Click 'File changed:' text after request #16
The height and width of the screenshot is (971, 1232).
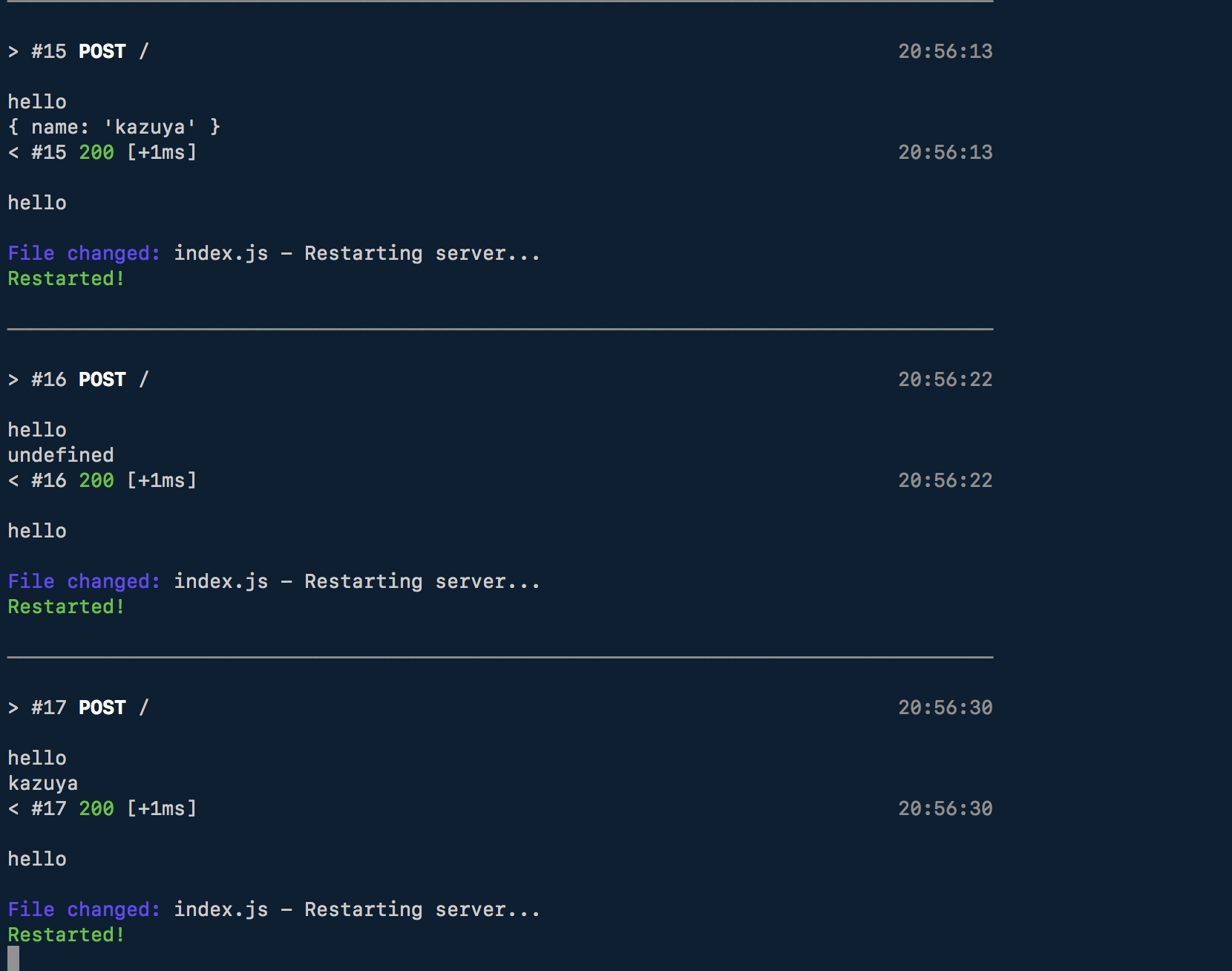84,581
